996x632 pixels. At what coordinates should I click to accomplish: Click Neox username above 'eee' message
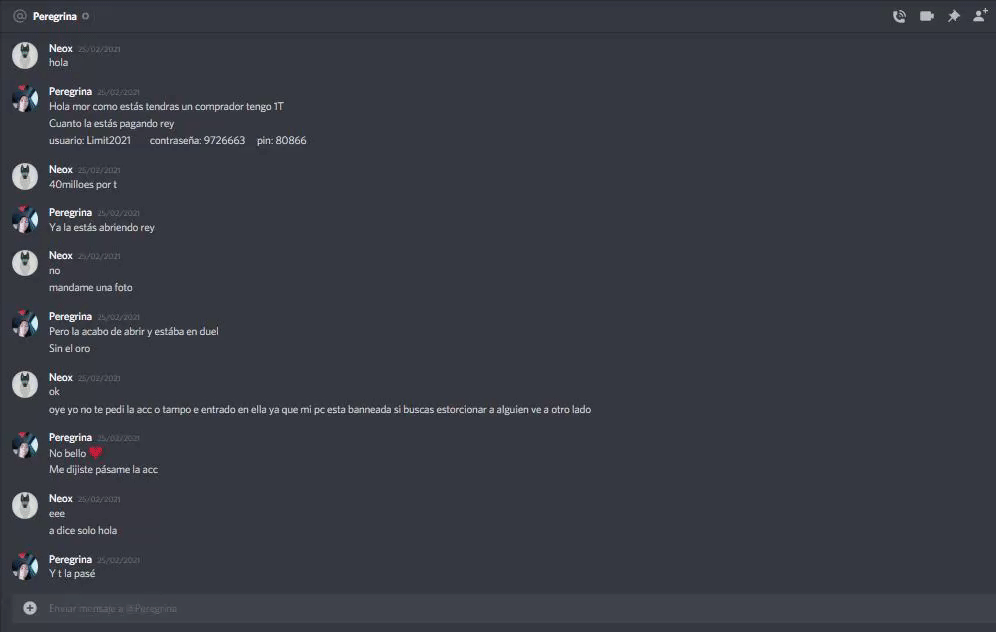coord(61,499)
